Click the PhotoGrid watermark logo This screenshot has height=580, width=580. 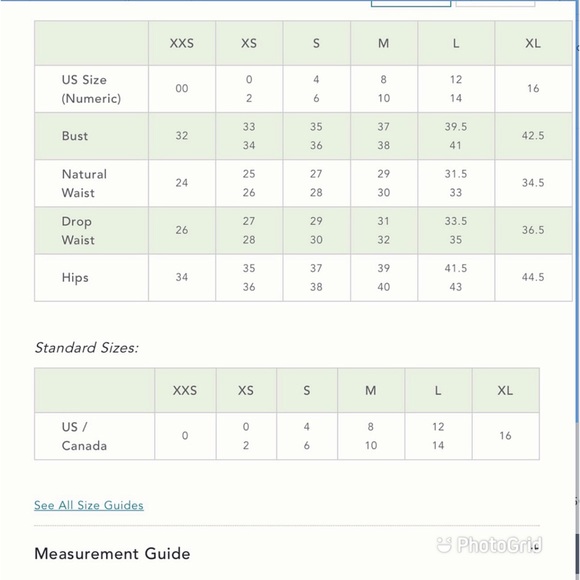tap(489, 544)
